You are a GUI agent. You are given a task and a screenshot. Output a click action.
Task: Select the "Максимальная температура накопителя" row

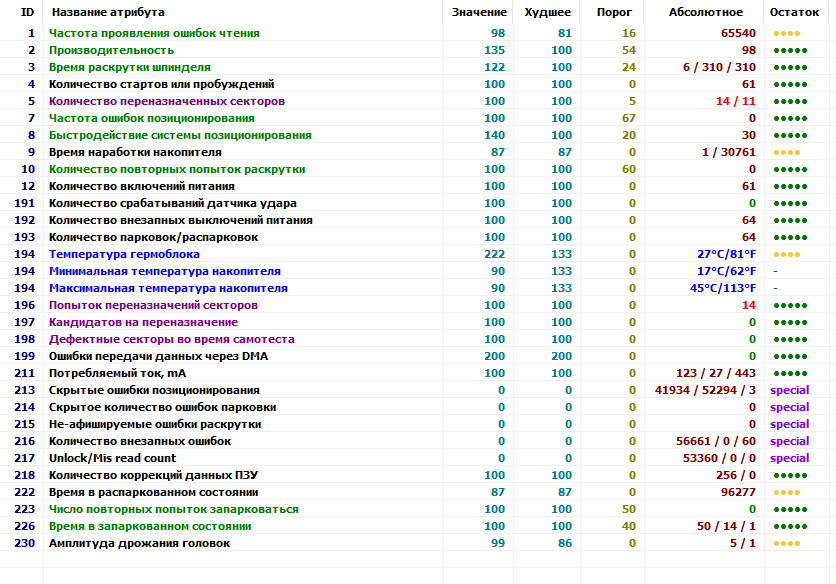tap(168, 288)
